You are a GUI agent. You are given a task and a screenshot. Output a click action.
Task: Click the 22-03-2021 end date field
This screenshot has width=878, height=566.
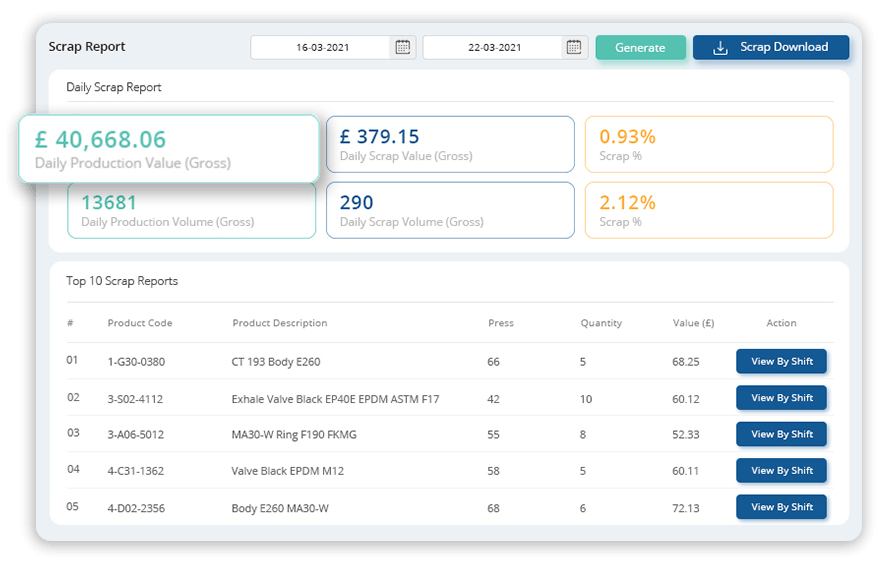click(493, 47)
